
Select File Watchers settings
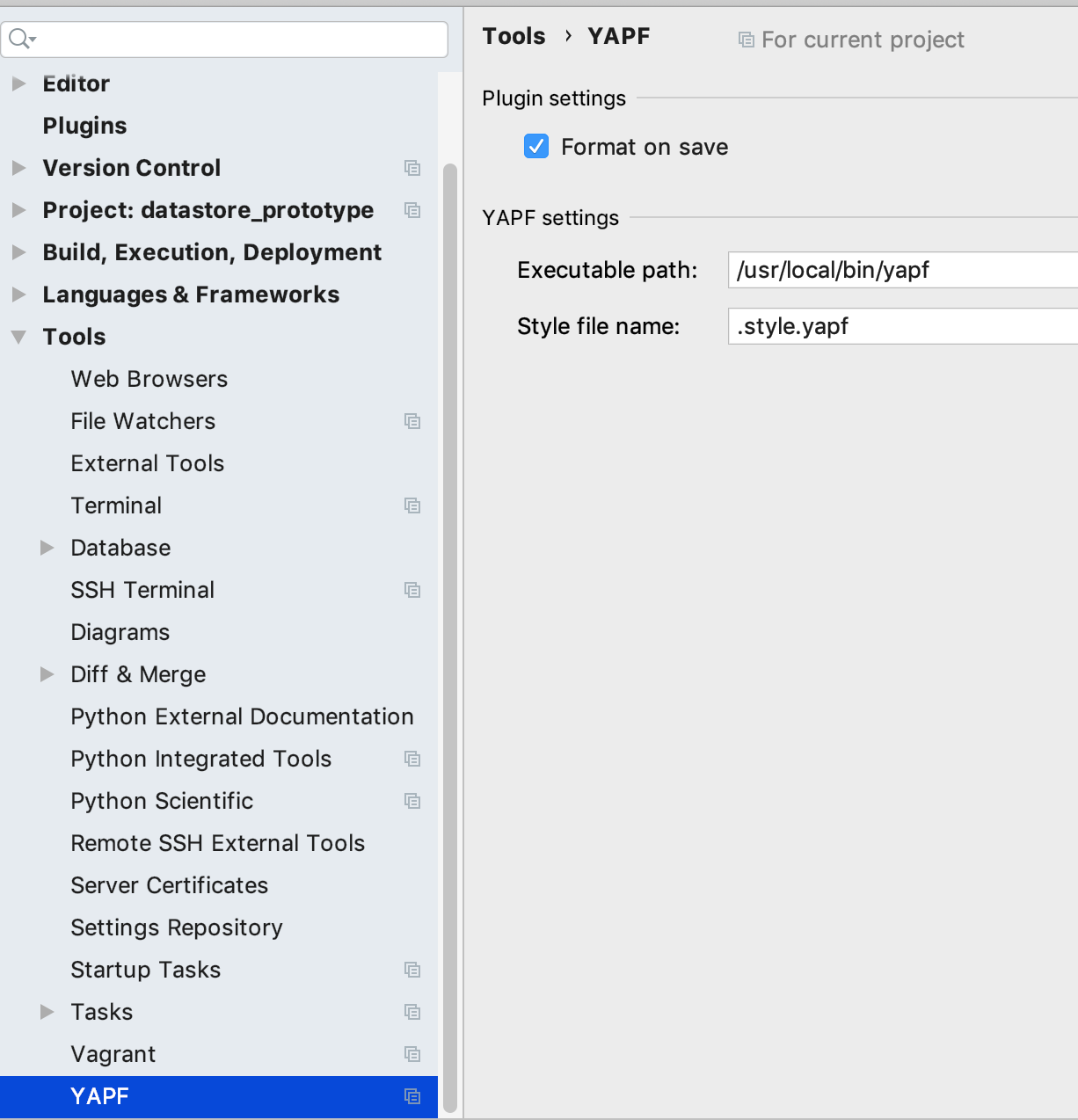[143, 421]
